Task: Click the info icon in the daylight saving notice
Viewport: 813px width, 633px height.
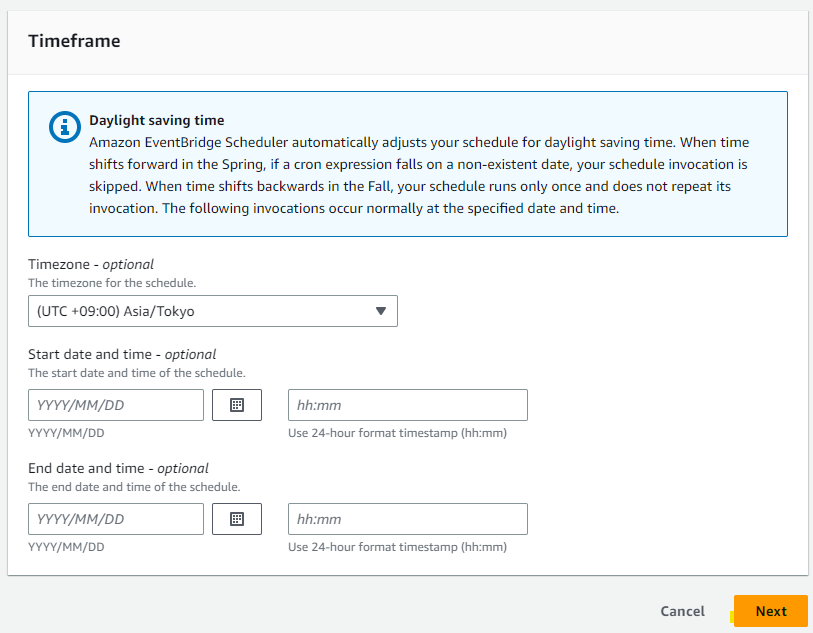Action: click(65, 127)
